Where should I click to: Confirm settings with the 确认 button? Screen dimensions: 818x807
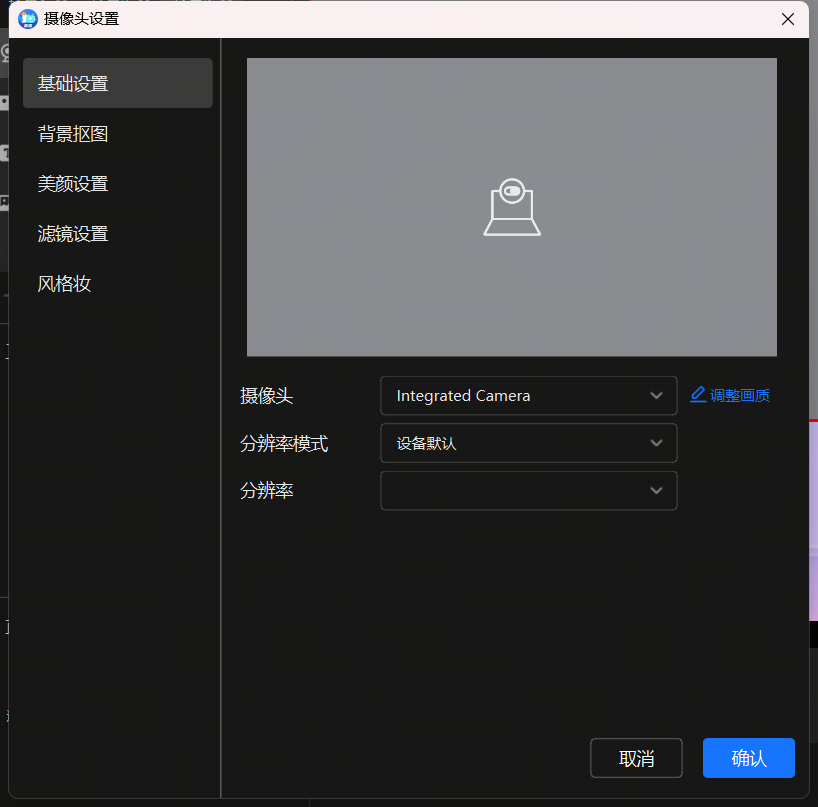748,758
